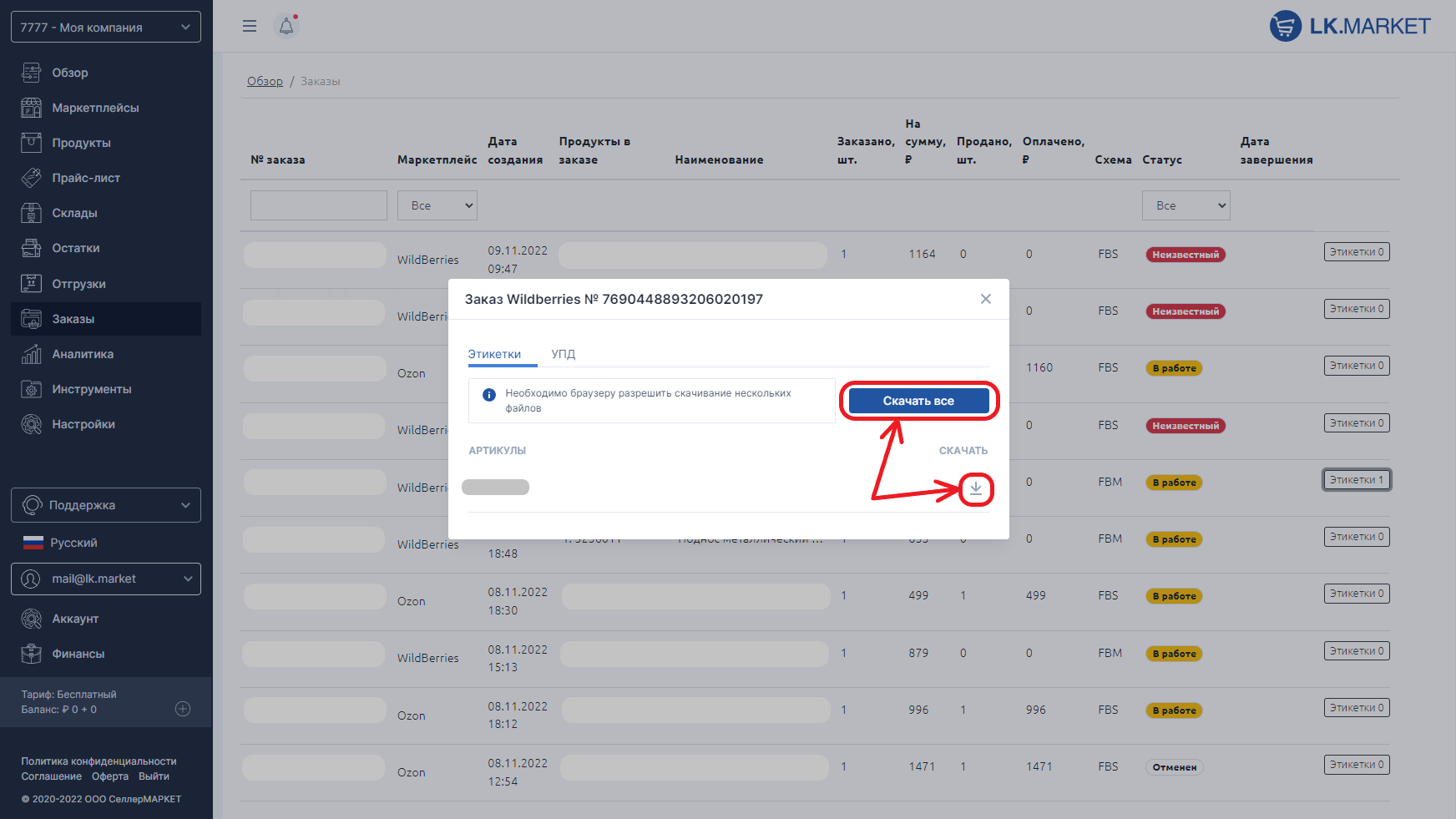The width and height of the screenshot is (1456, 819).
Task: Click Этикетки 0 in the 1160 row
Action: pyautogui.click(x=1357, y=366)
